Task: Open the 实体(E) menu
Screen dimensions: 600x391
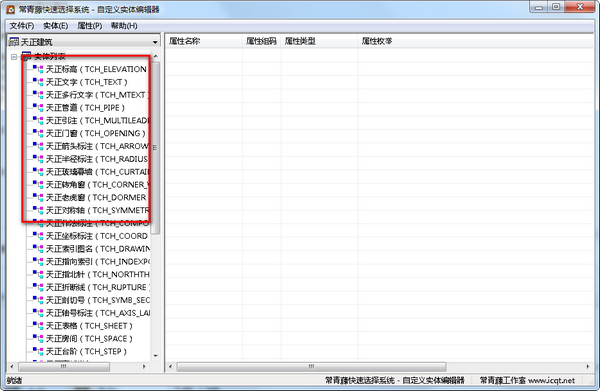Action: point(55,26)
